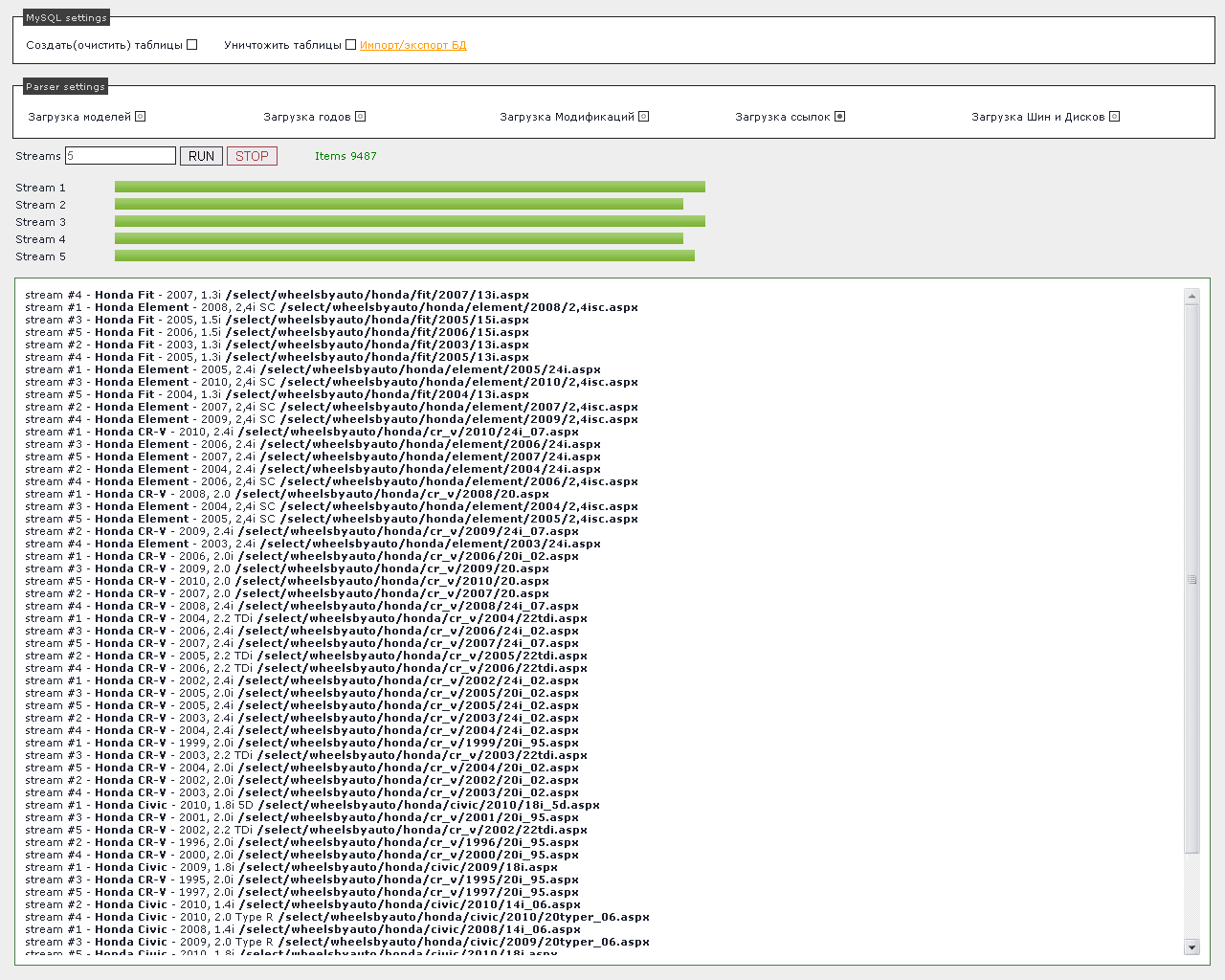Select the Загрузка годов radio option
Image resolution: width=1225 pixels, height=980 pixels.
pos(360,116)
